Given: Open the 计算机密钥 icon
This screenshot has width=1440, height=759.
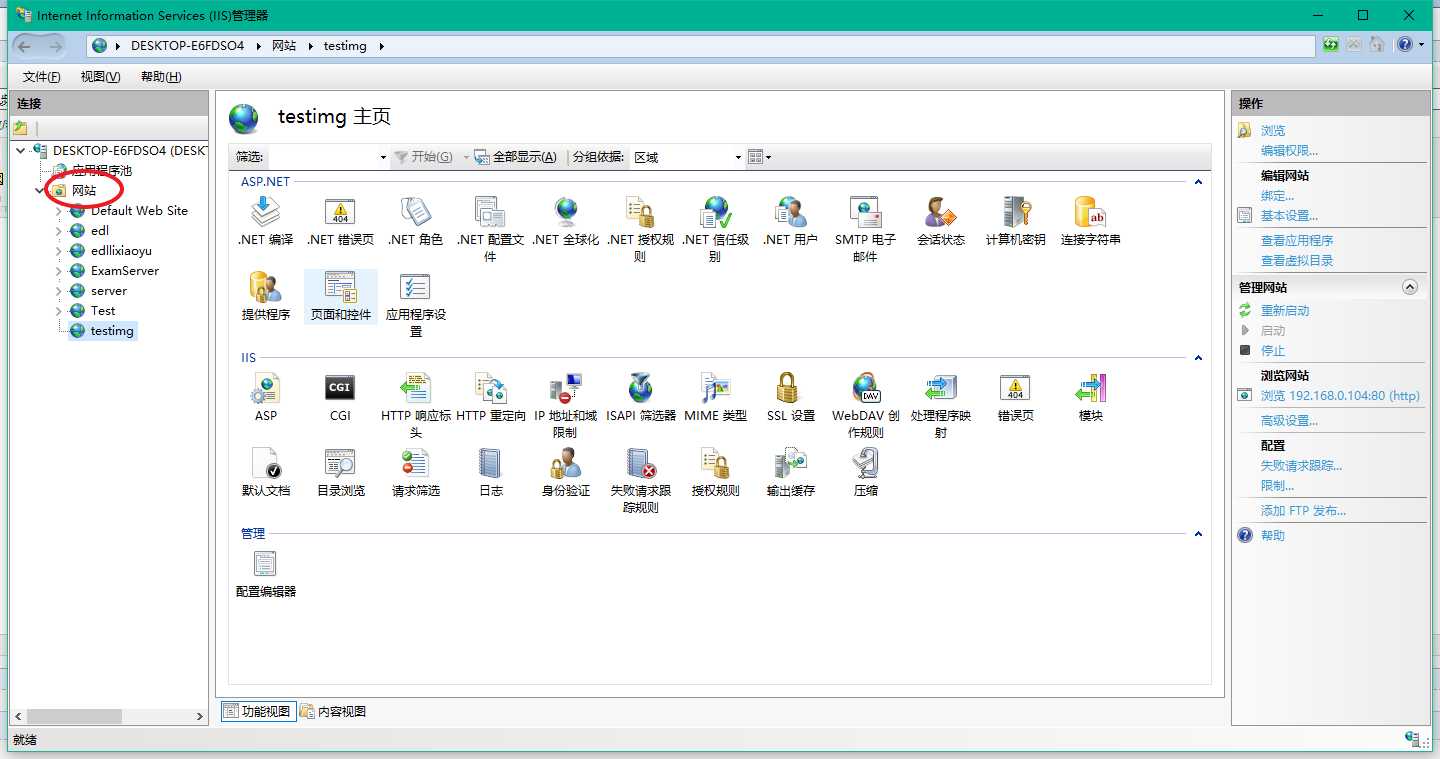Looking at the screenshot, I should point(1015,222).
